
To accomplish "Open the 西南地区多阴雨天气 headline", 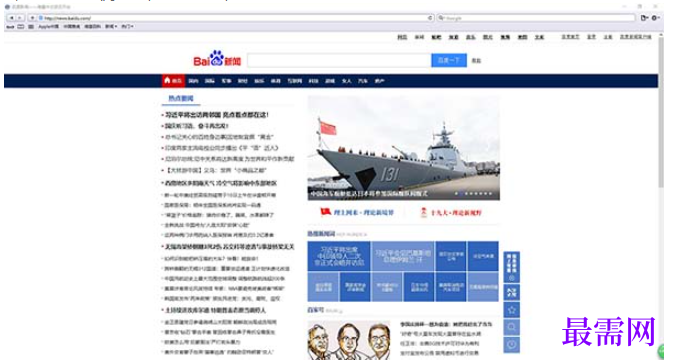I will pyautogui.click(x=221, y=183).
